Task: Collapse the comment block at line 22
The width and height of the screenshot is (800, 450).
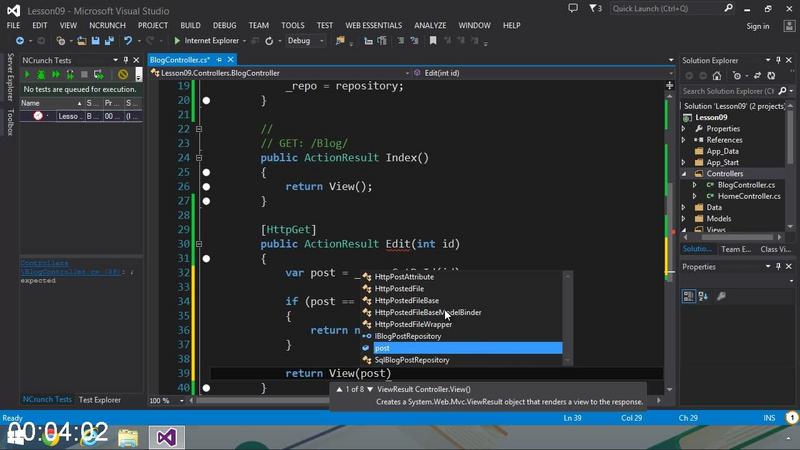Action: (199, 129)
